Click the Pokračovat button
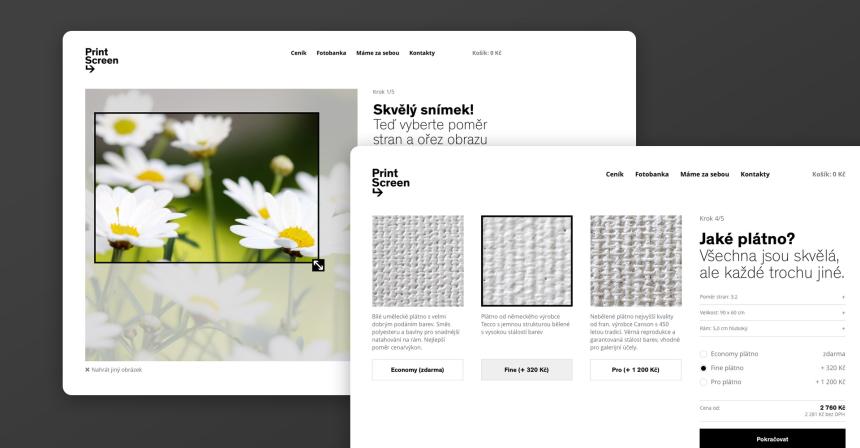Viewport: 860px width, 448px height. click(x=772, y=439)
